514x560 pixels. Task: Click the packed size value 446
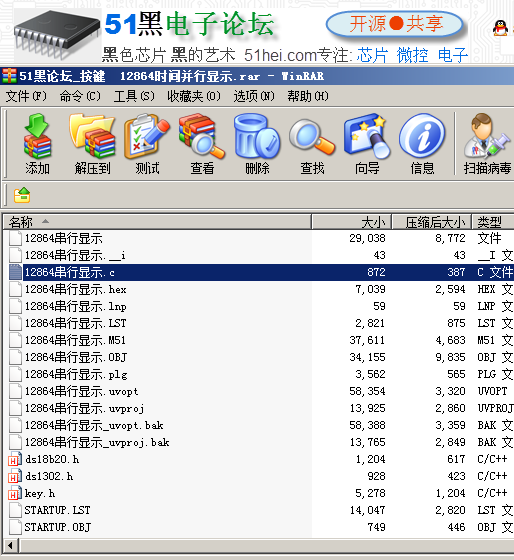(456, 528)
